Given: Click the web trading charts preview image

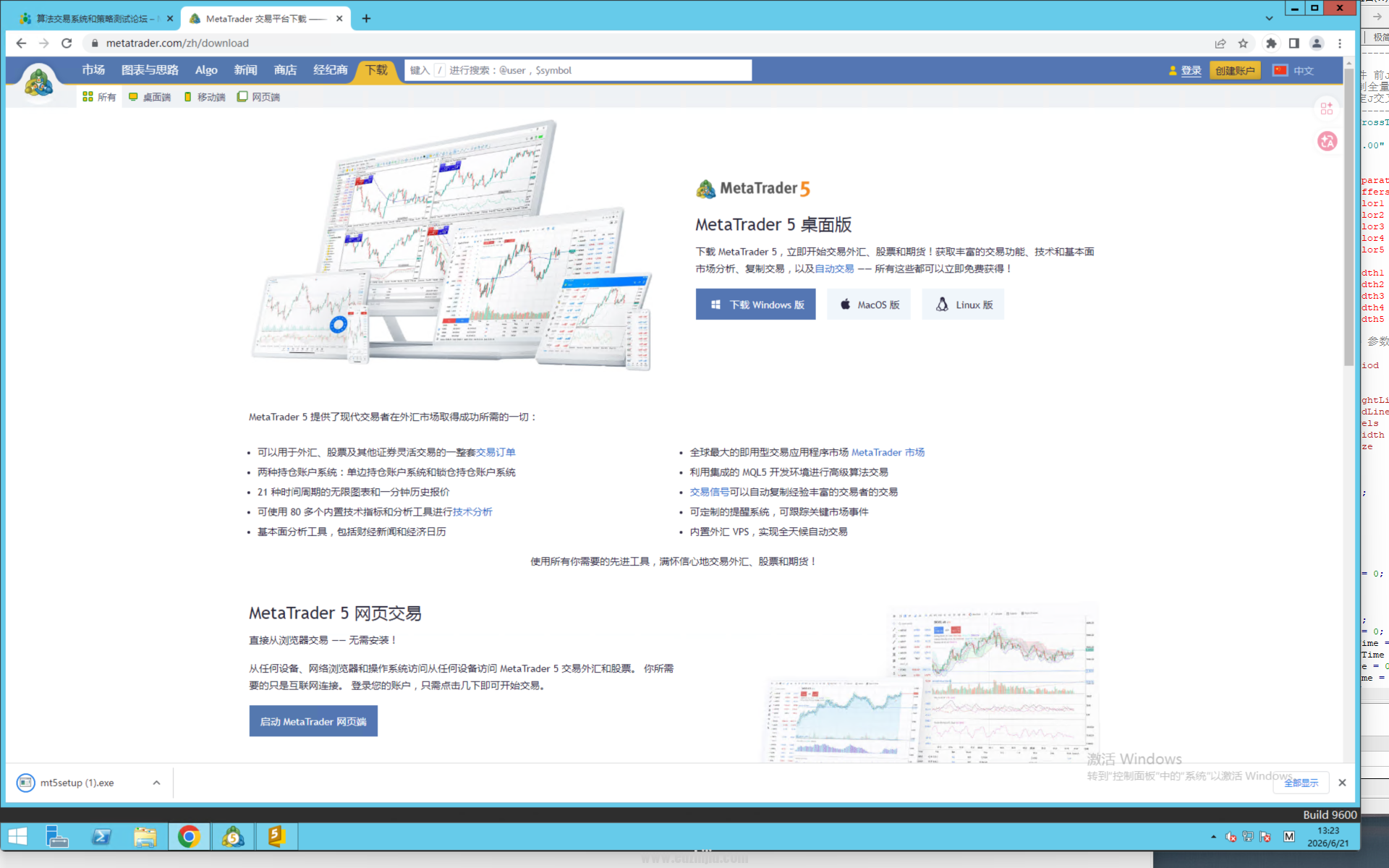Looking at the screenshot, I should click(932, 684).
